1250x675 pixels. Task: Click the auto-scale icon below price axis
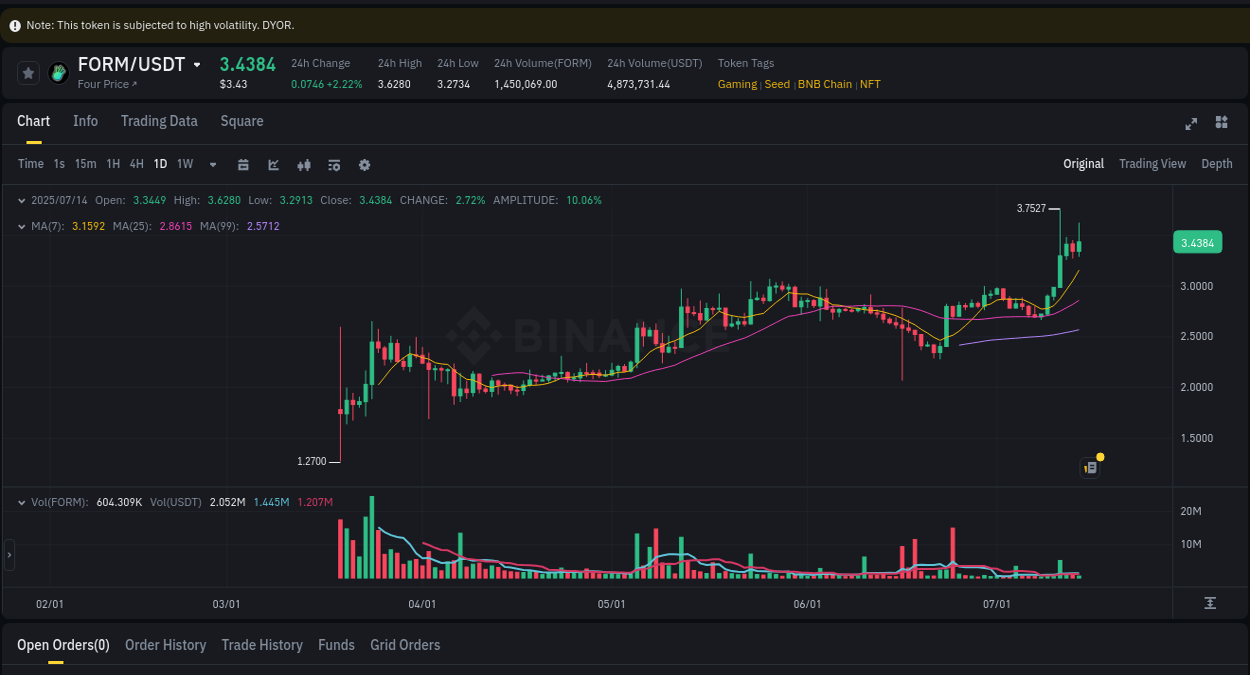click(x=1208, y=603)
